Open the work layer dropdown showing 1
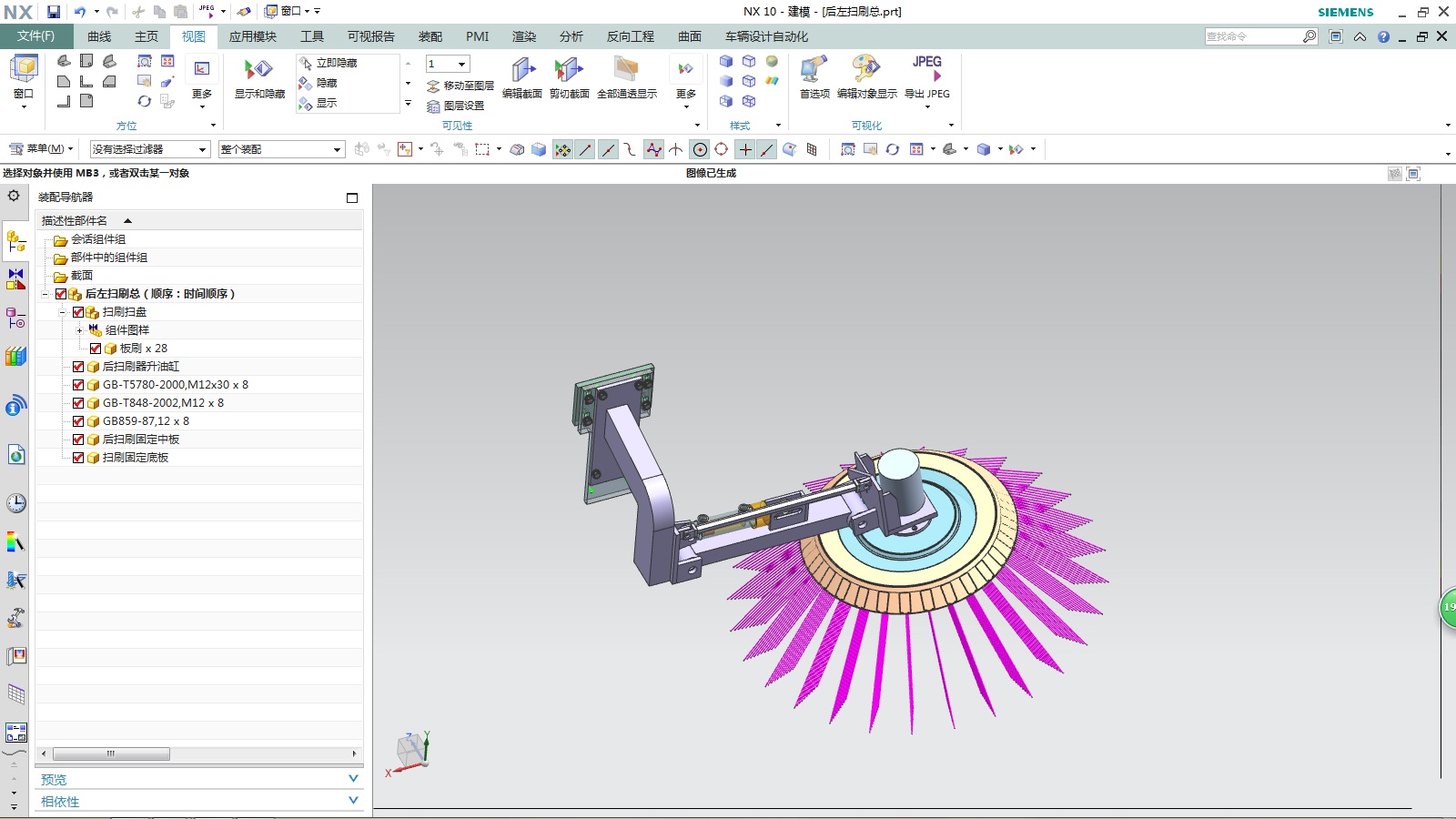1456x819 pixels. 449,64
